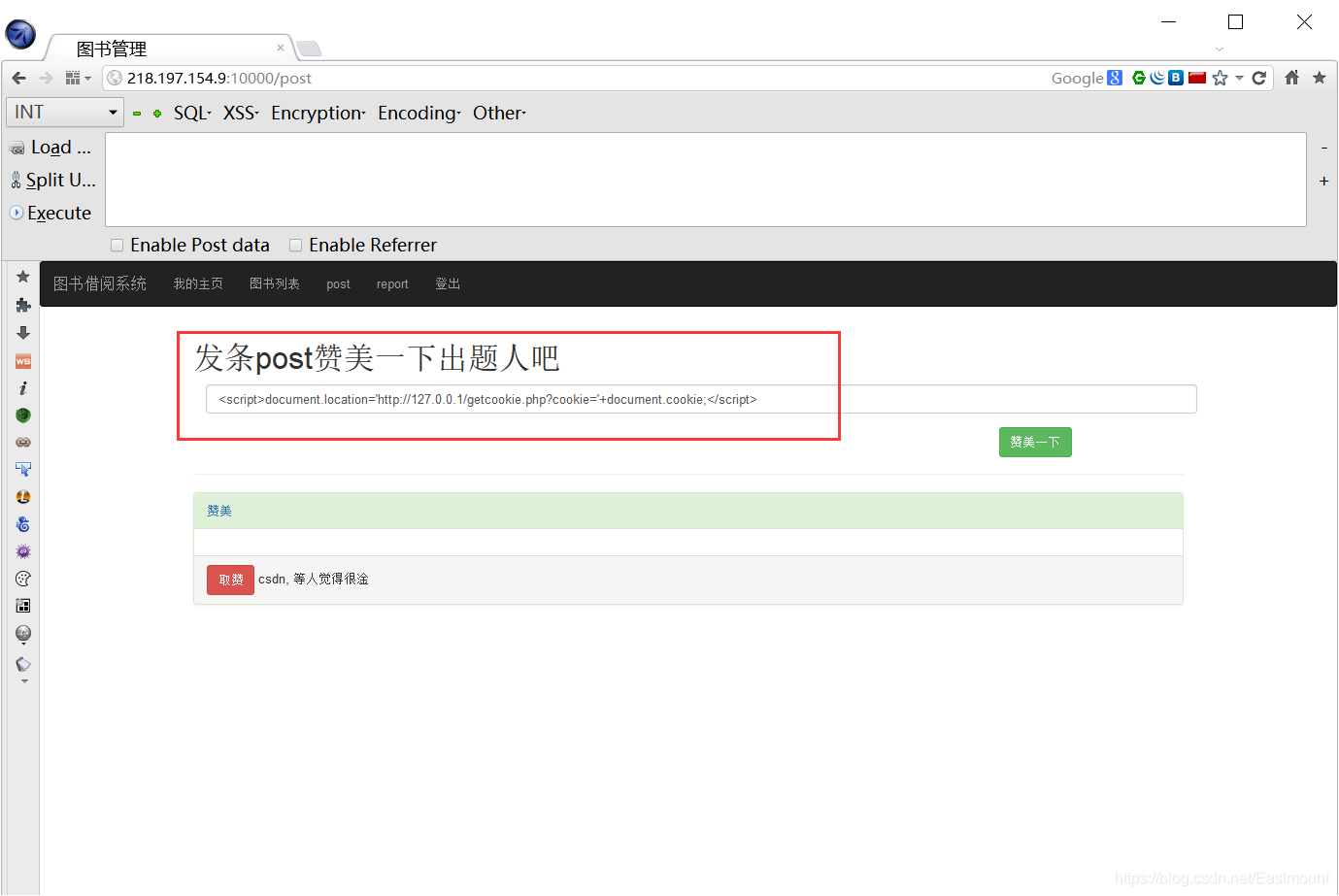1339x896 pixels.
Task: Expand the sidebar overflow arrow at bottom
Action: pyautogui.click(x=24, y=681)
